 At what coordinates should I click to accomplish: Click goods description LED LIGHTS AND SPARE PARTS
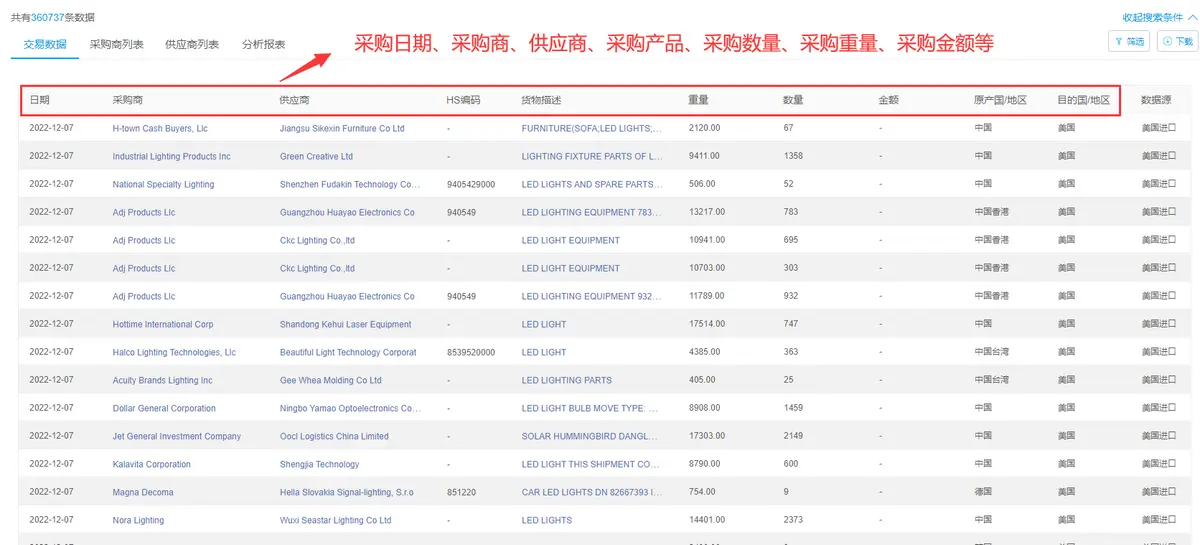point(591,184)
